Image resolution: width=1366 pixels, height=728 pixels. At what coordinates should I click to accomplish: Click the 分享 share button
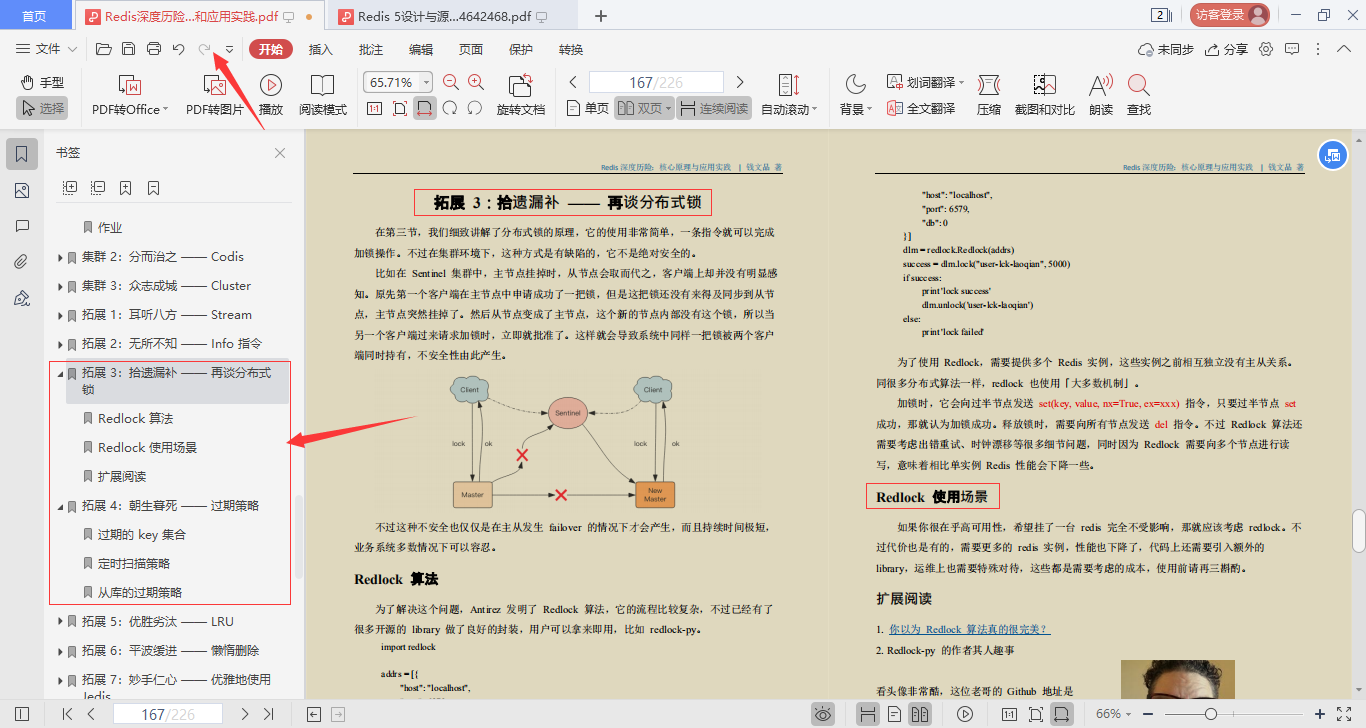pos(1227,49)
